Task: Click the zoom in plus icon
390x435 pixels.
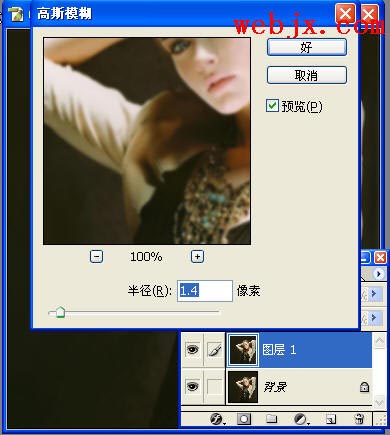Action: click(197, 257)
